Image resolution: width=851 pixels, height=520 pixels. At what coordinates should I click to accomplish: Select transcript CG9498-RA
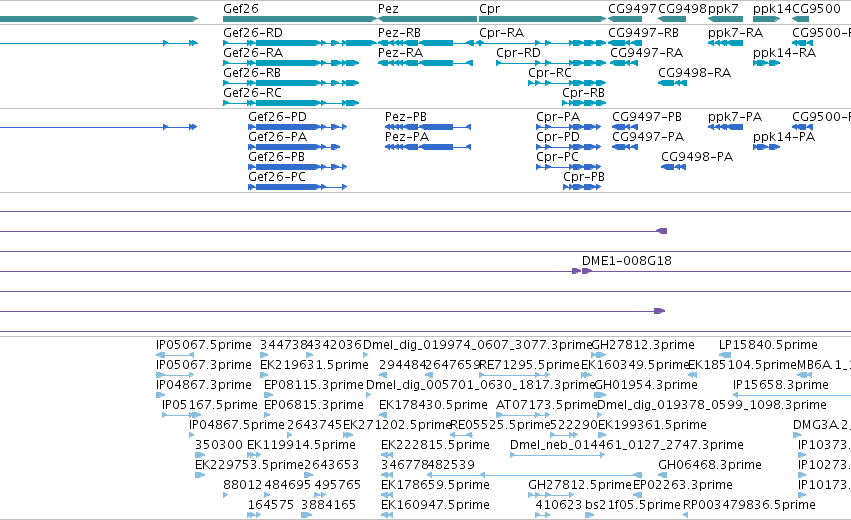click(695, 73)
